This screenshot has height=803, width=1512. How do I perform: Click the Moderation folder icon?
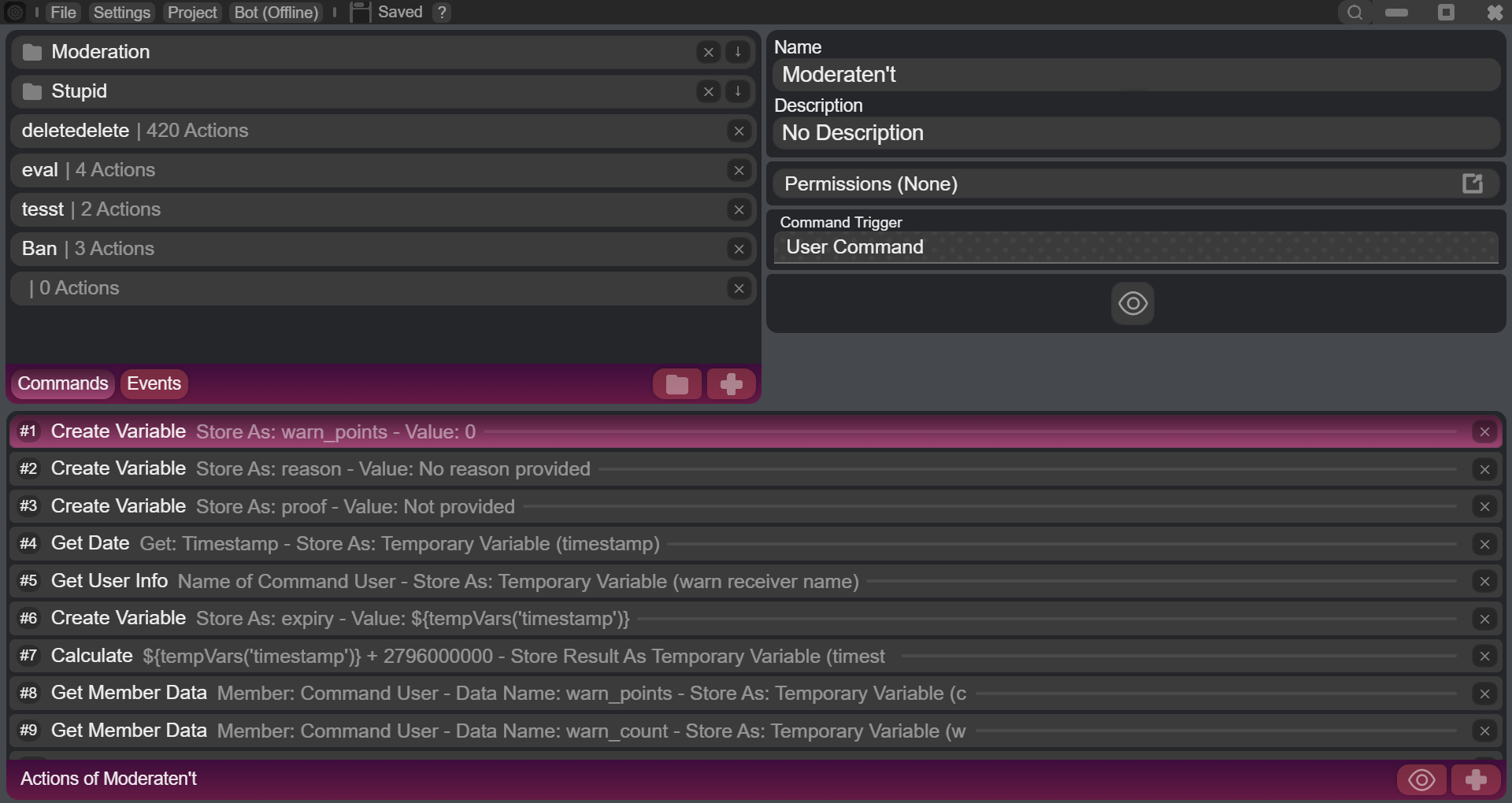pos(32,51)
